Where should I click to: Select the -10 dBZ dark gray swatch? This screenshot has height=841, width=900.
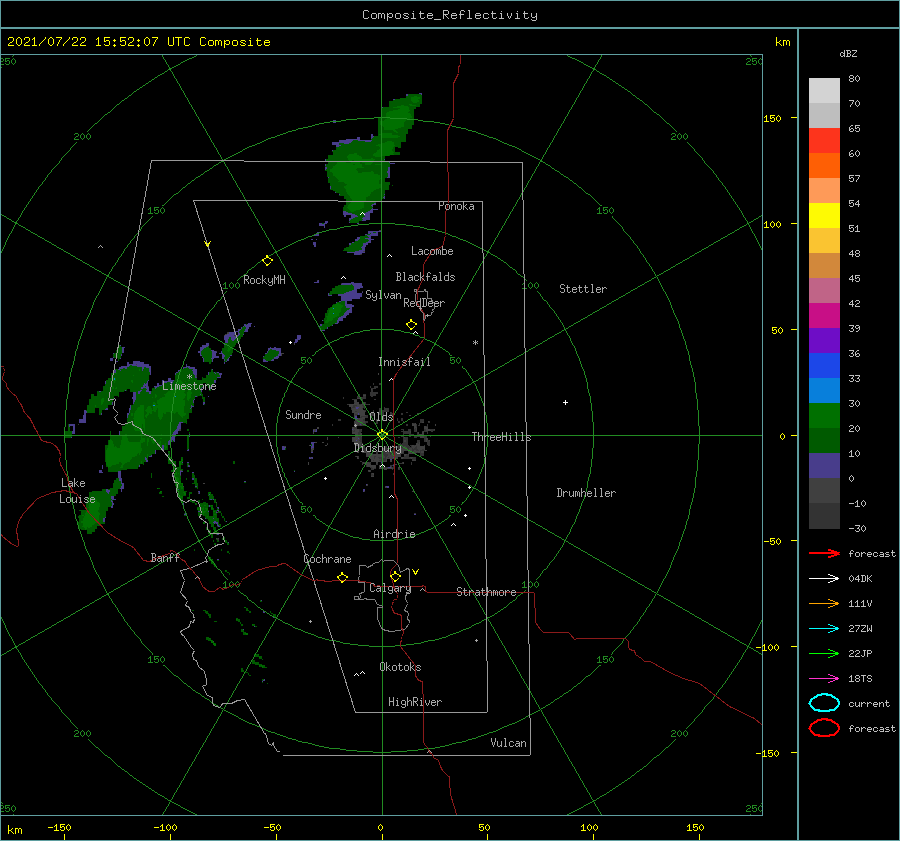[x=824, y=516]
